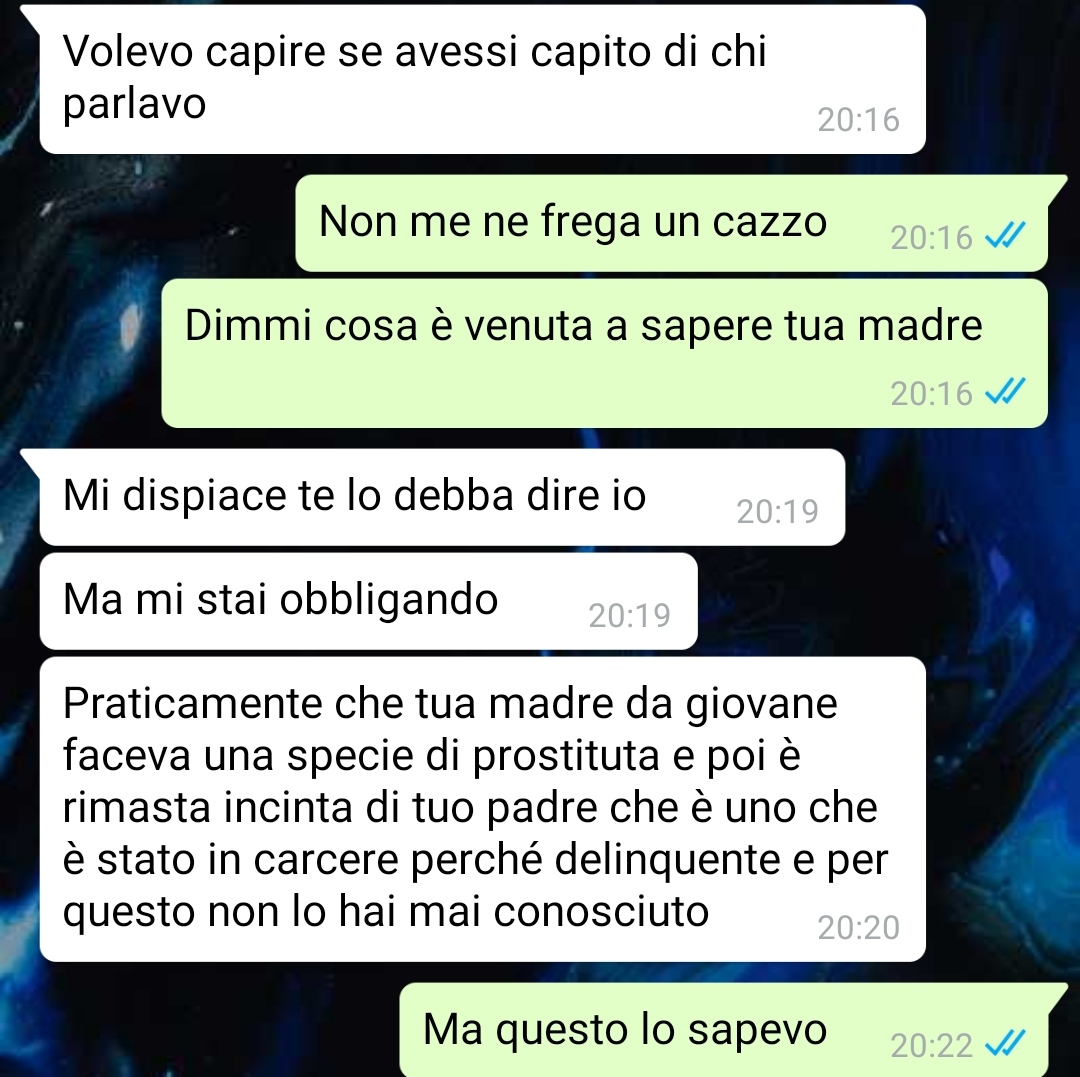Click the 20:20 timestamp on the long message

pos(858,928)
